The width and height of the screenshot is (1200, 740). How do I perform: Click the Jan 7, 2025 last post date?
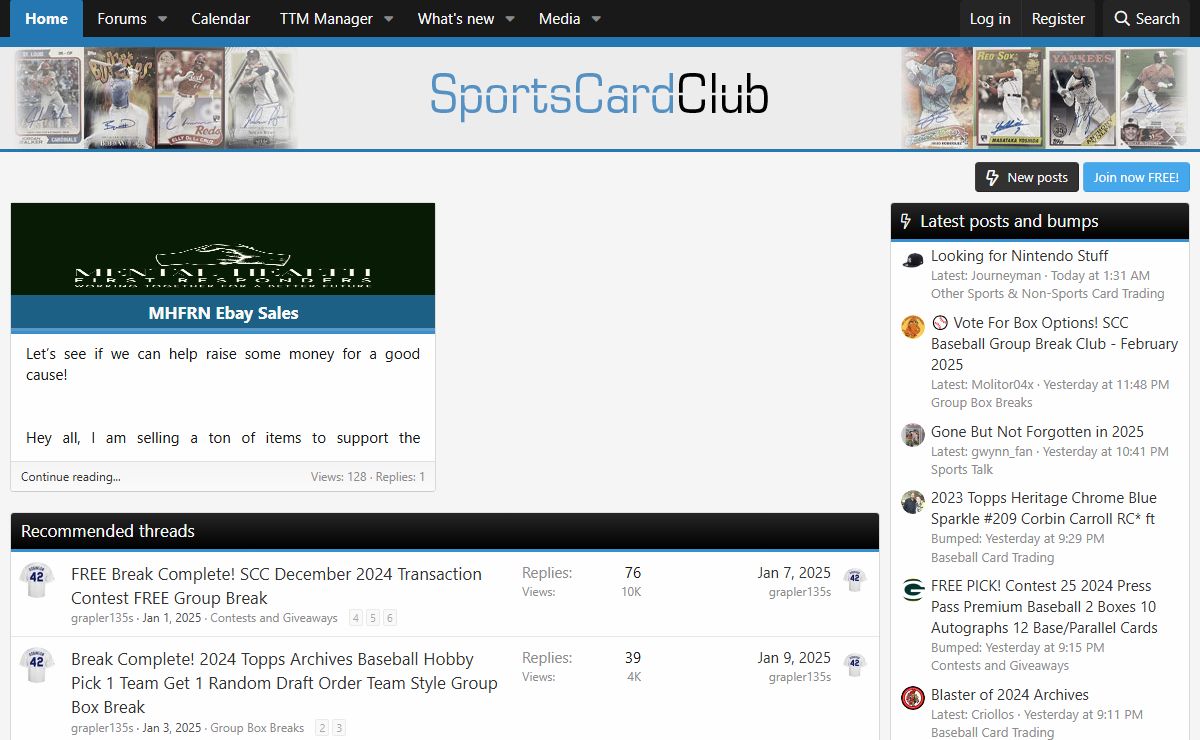[794, 573]
